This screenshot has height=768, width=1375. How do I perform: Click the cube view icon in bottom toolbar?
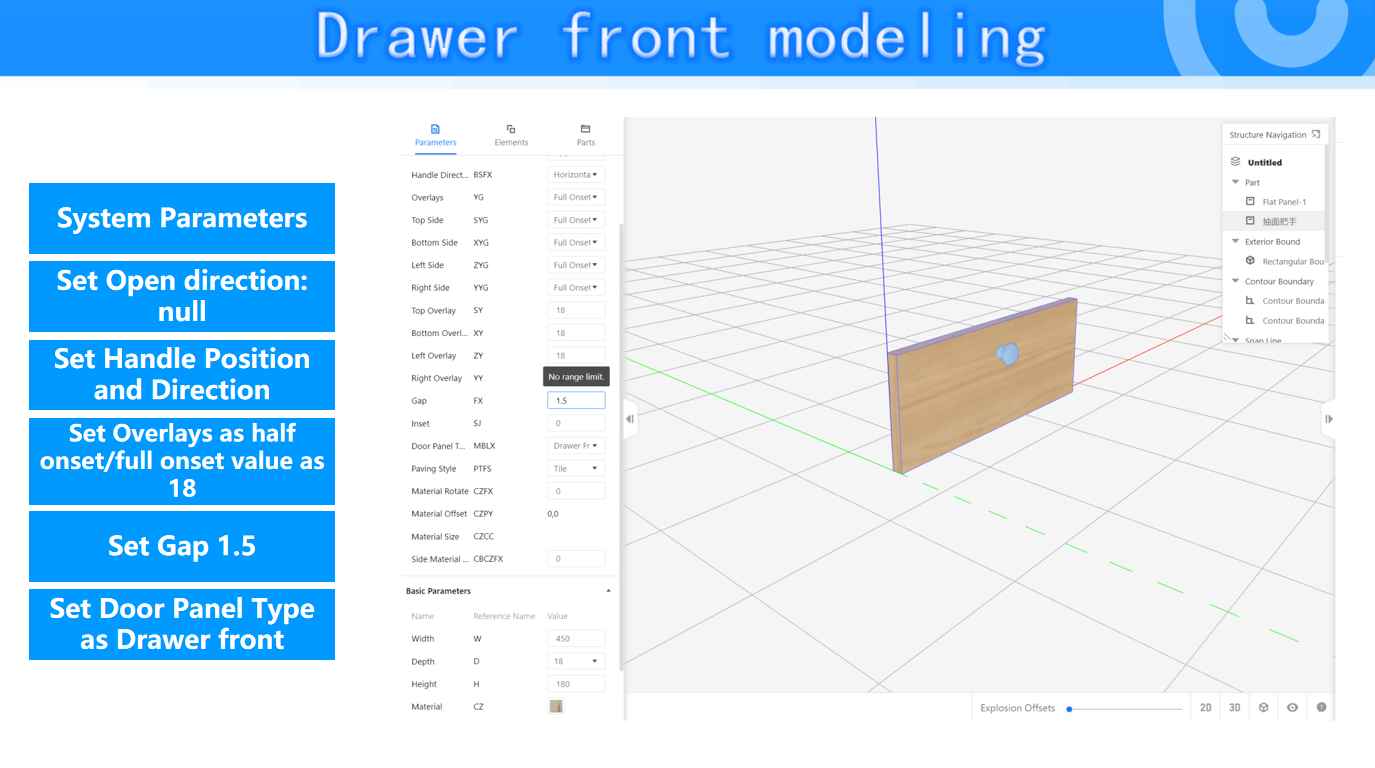[1264, 708]
